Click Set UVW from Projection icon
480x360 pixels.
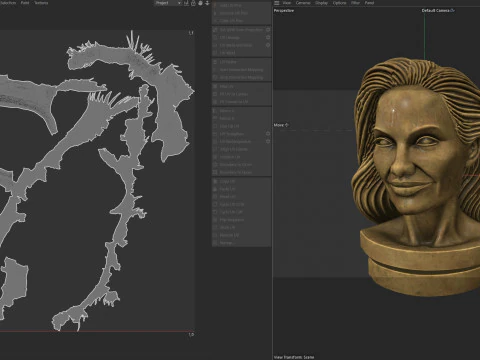click(x=215, y=30)
